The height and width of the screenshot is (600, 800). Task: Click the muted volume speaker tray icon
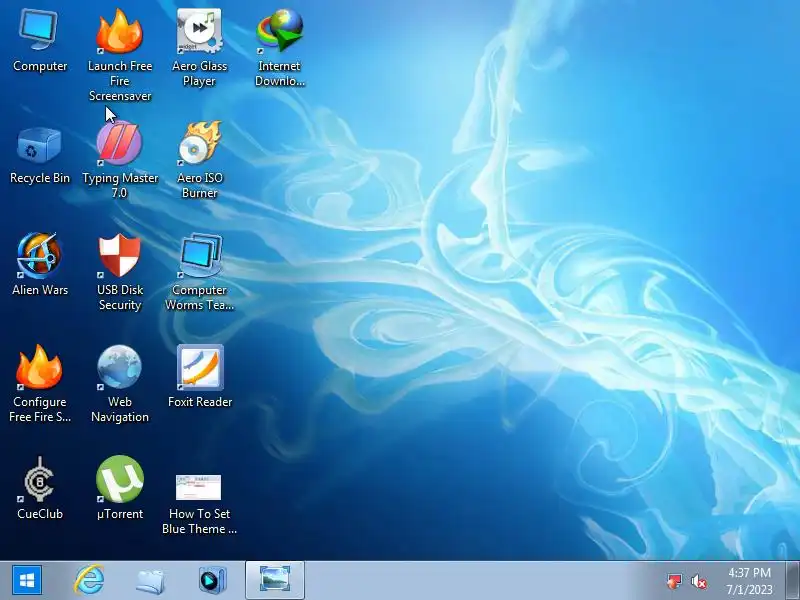tap(699, 581)
